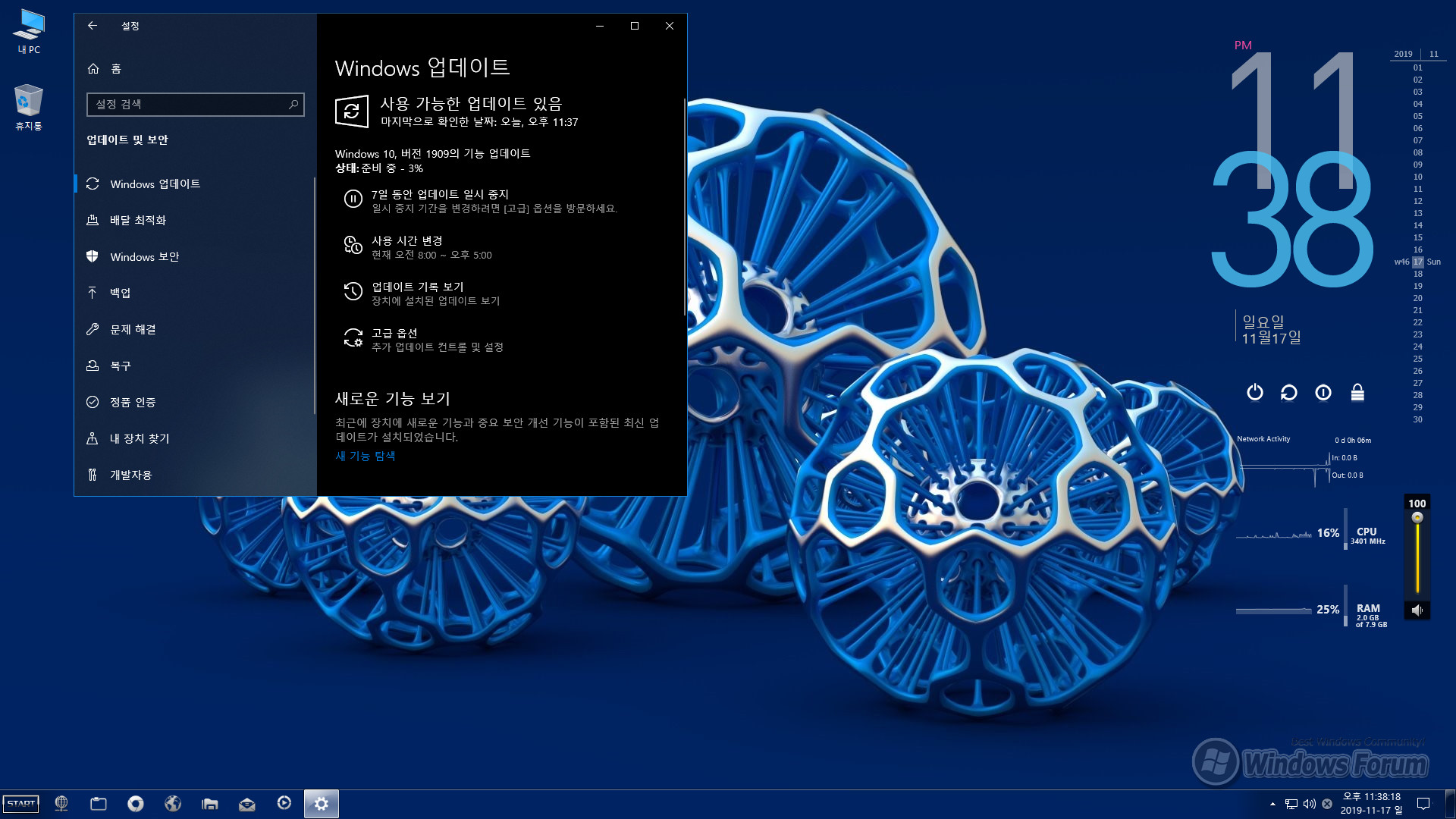Viewport: 1456px width, 819px height.
Task: Open the notification action center icon
Action: tap(1423, 804)
